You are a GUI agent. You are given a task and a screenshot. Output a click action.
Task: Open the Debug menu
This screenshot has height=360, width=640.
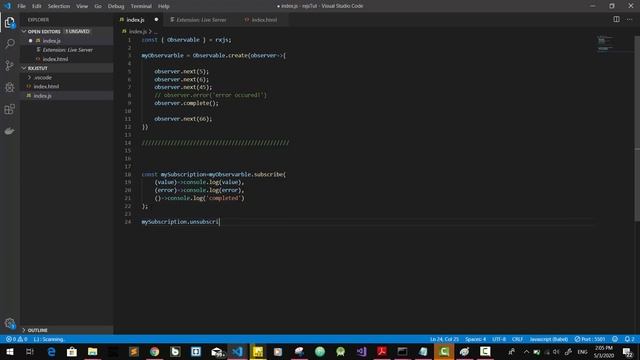[x=116, y=6]
